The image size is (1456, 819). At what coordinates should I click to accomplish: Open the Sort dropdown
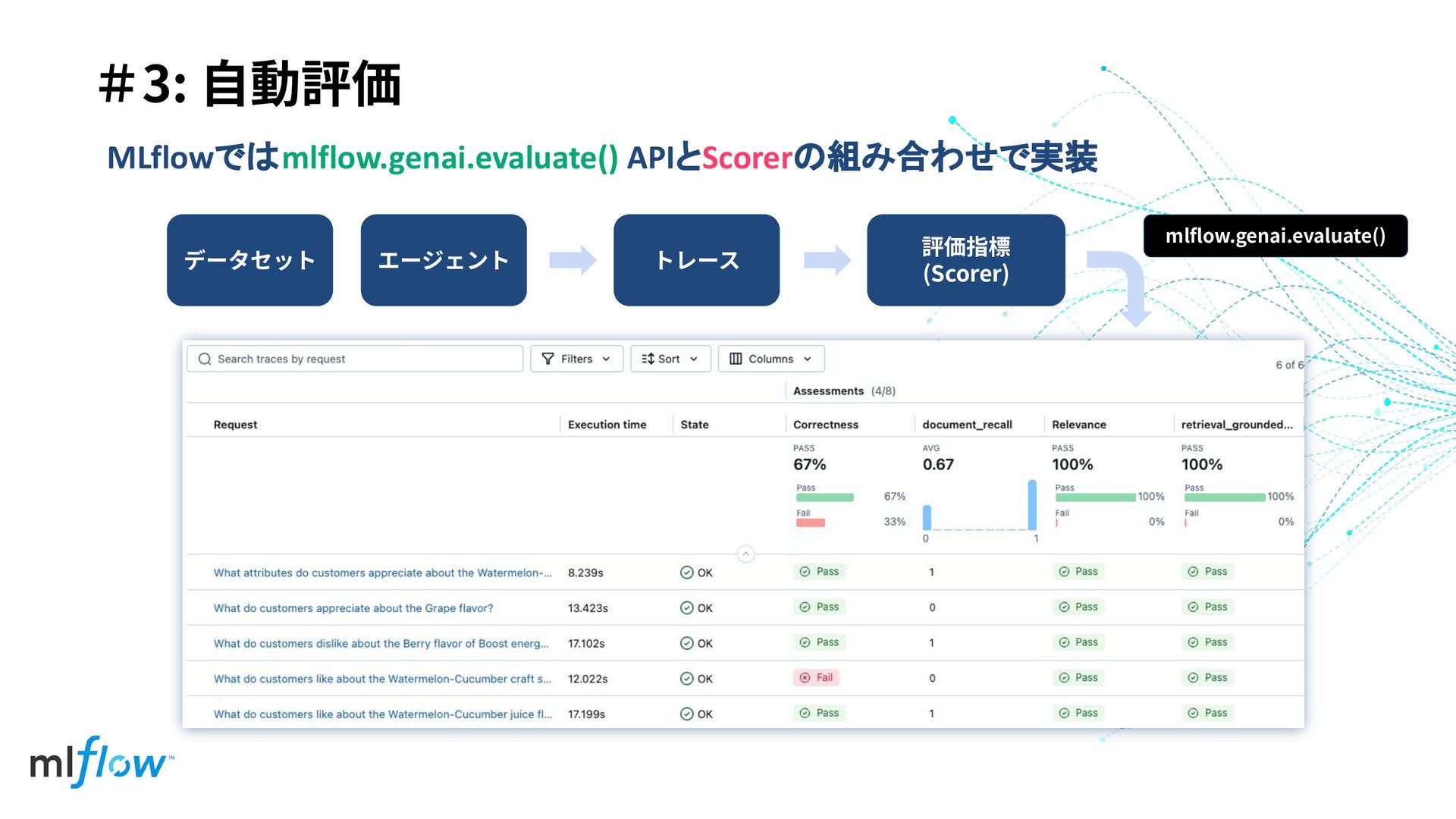pyautogui.click(x=670, y=359)
